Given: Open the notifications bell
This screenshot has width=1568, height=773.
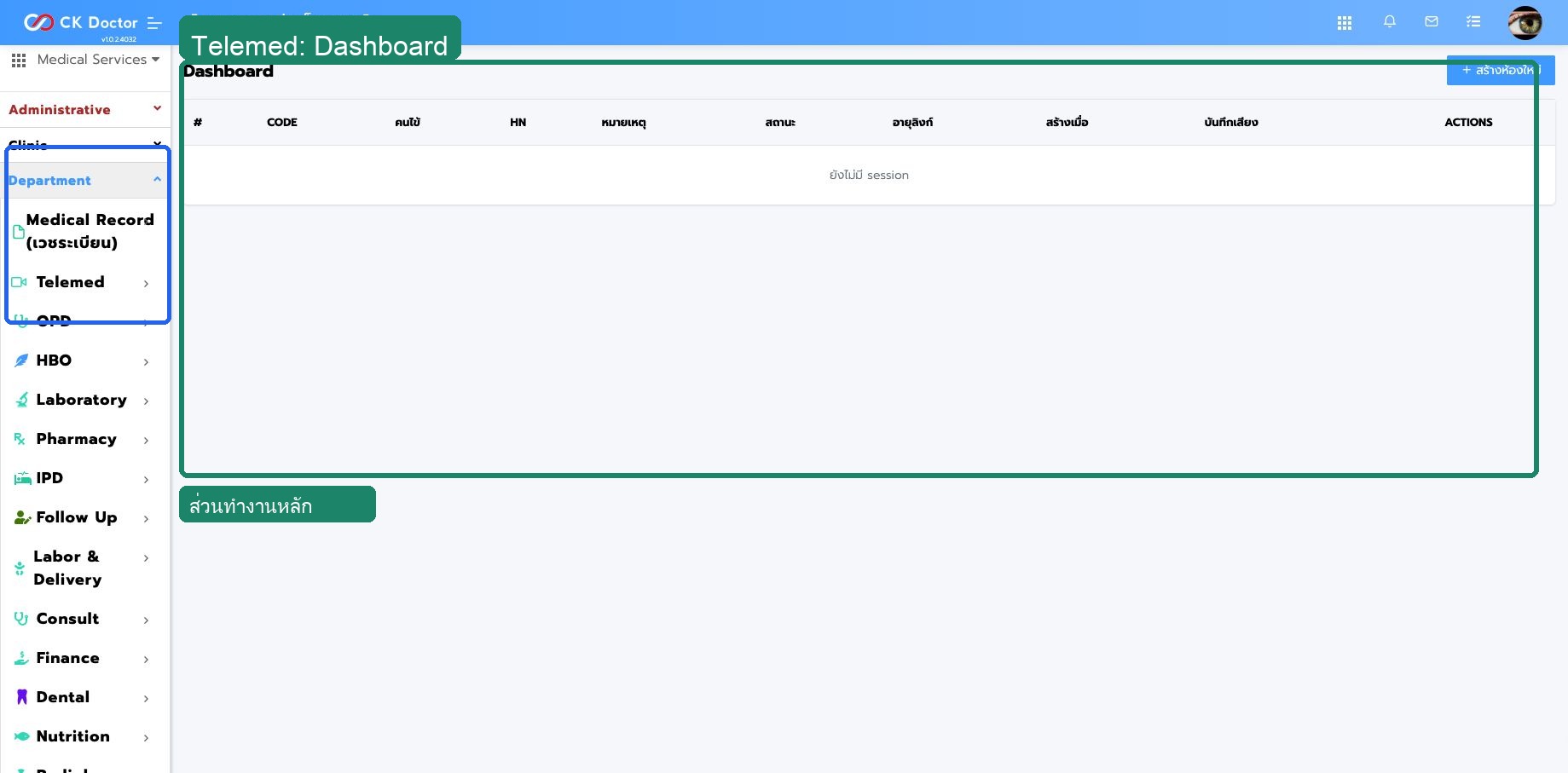Looking at the screenshot, I should (x=1390, y=22).
